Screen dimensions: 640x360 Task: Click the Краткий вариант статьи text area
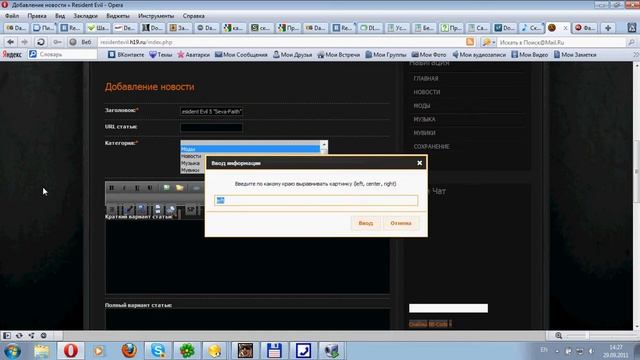(247, 256)
